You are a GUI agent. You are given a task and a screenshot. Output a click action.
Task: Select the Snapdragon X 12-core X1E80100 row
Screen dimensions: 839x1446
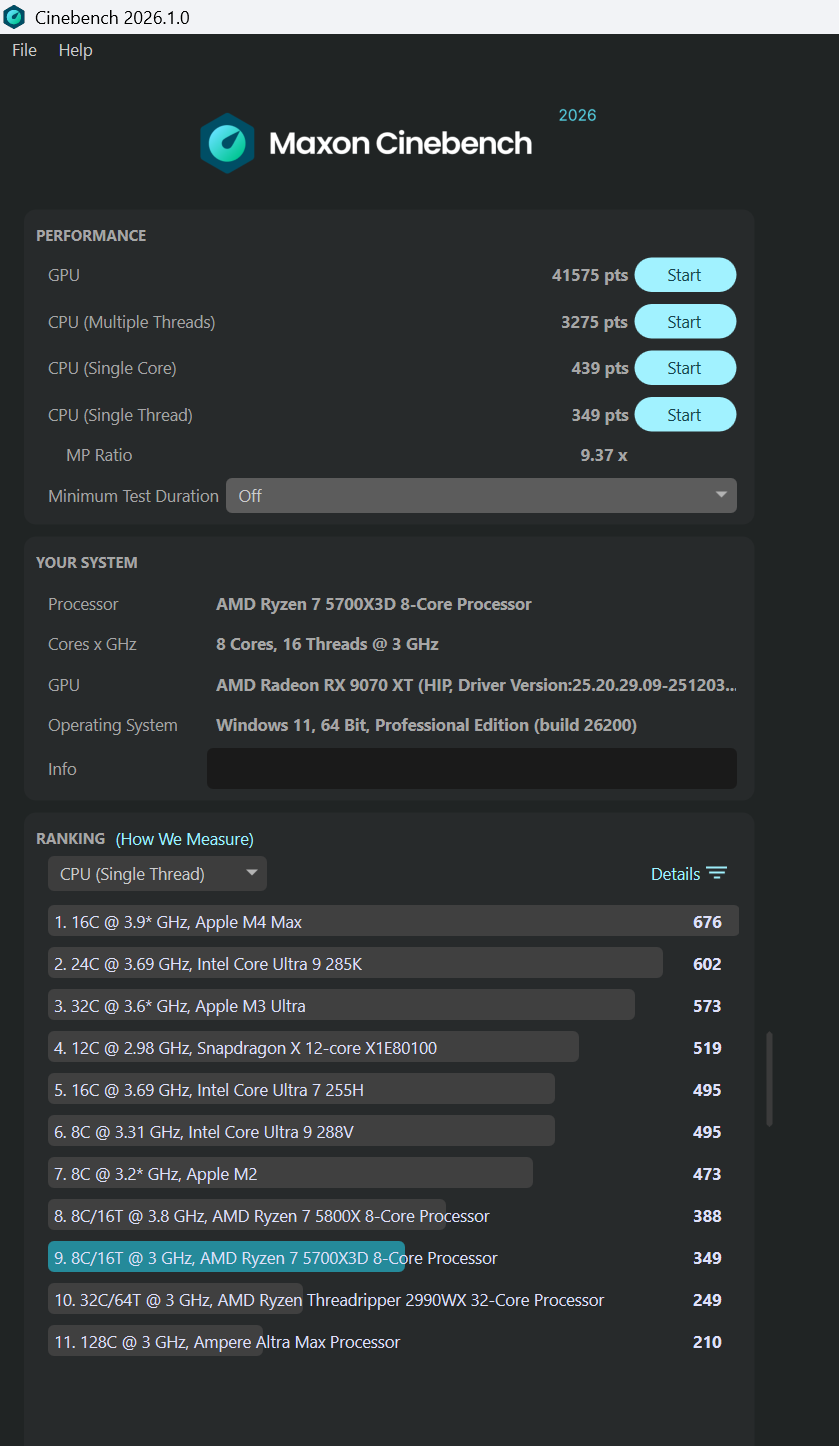393,1048
